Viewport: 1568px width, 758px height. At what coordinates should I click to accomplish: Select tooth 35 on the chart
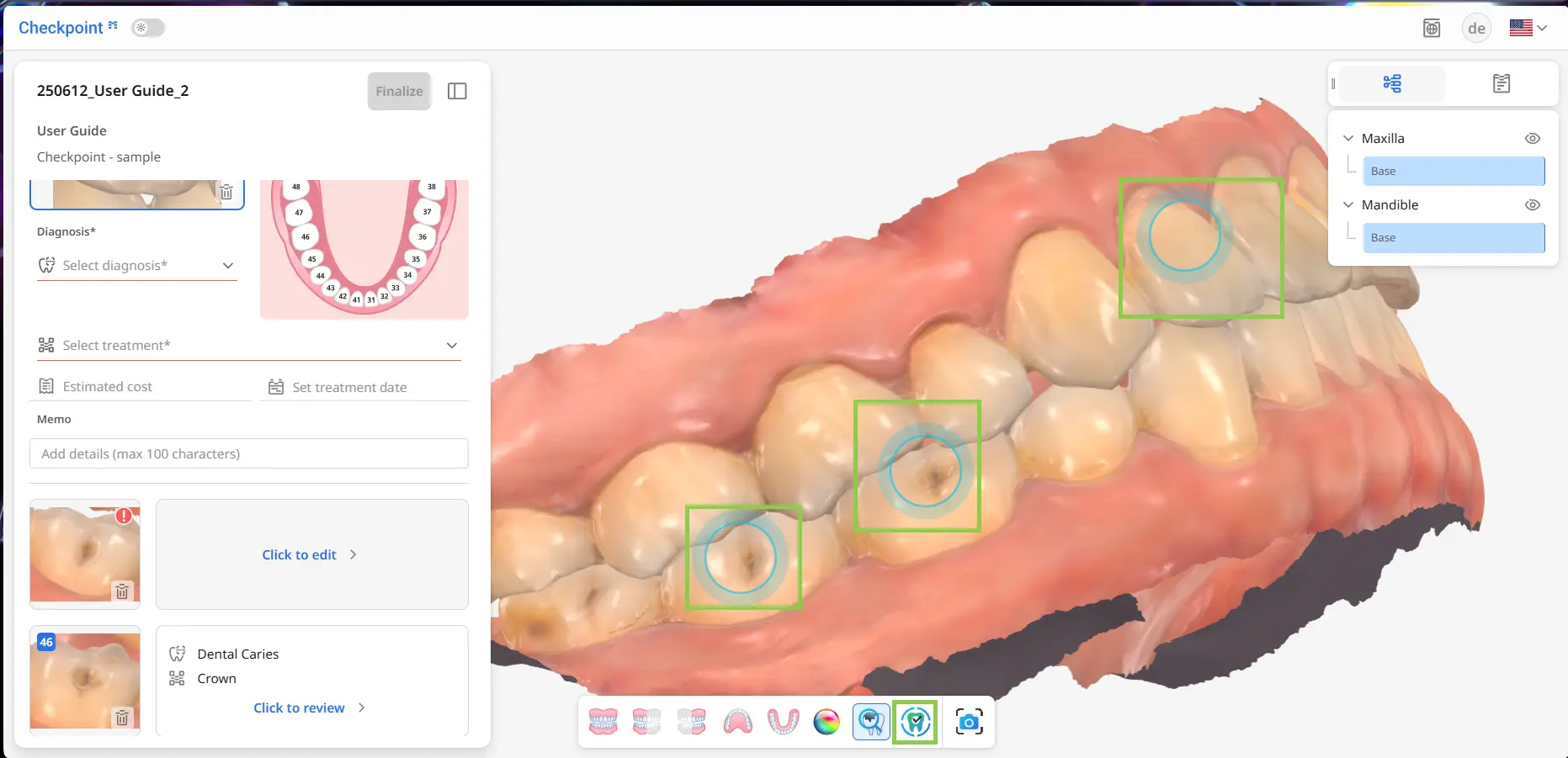416,258
